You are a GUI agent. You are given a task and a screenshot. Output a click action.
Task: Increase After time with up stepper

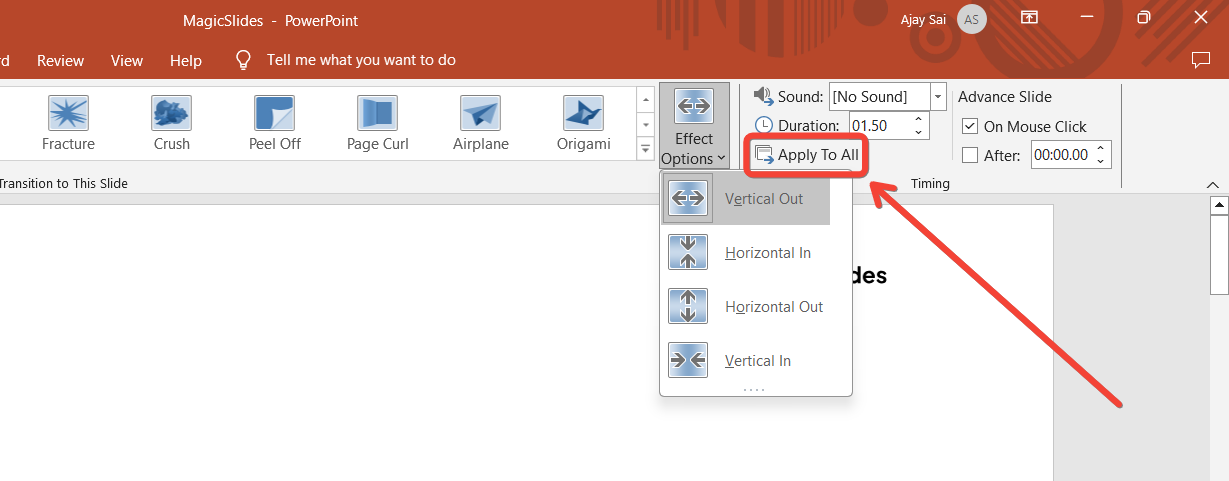click(x=1101, y=149)
